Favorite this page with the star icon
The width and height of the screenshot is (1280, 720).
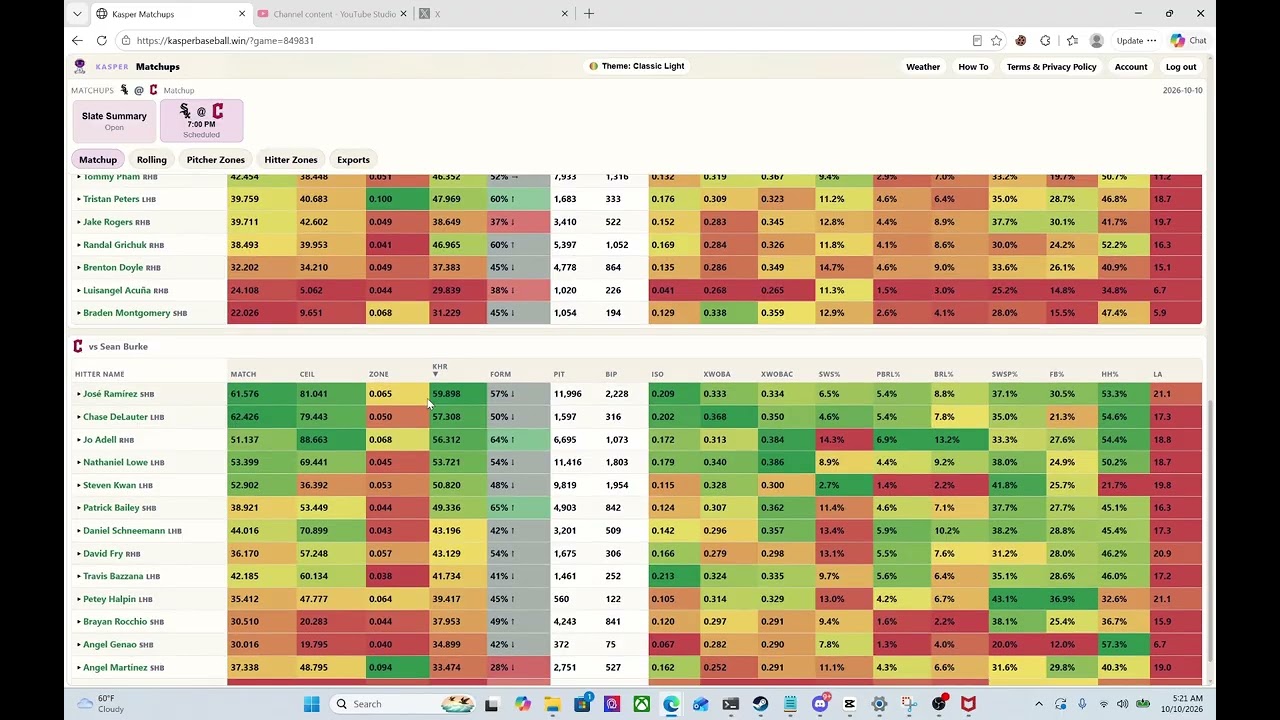[x=996, y=41]
